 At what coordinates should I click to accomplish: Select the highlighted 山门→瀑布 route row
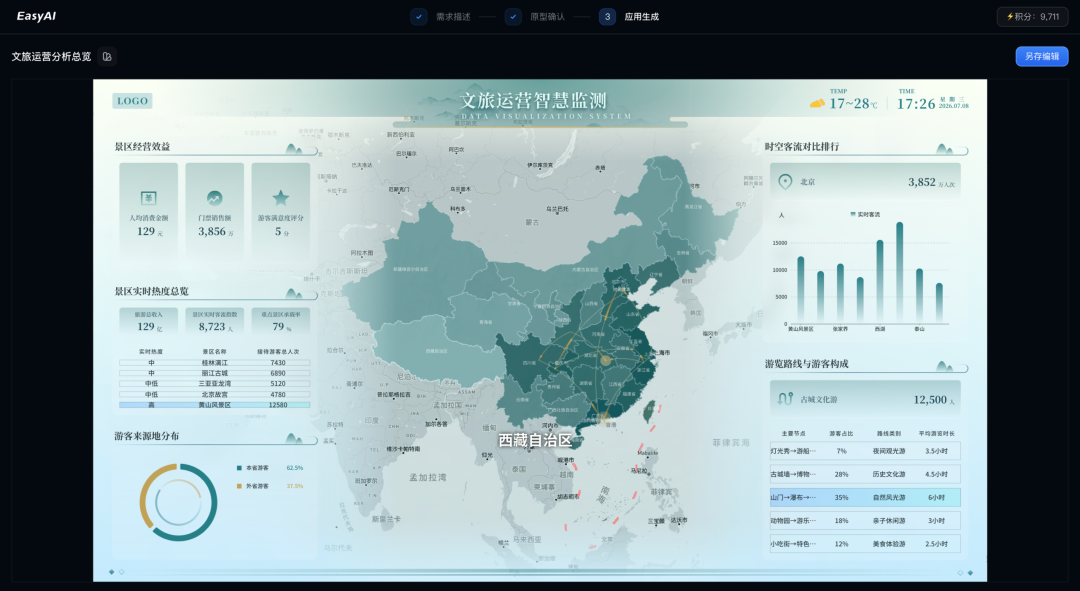[x=865, y=497]
